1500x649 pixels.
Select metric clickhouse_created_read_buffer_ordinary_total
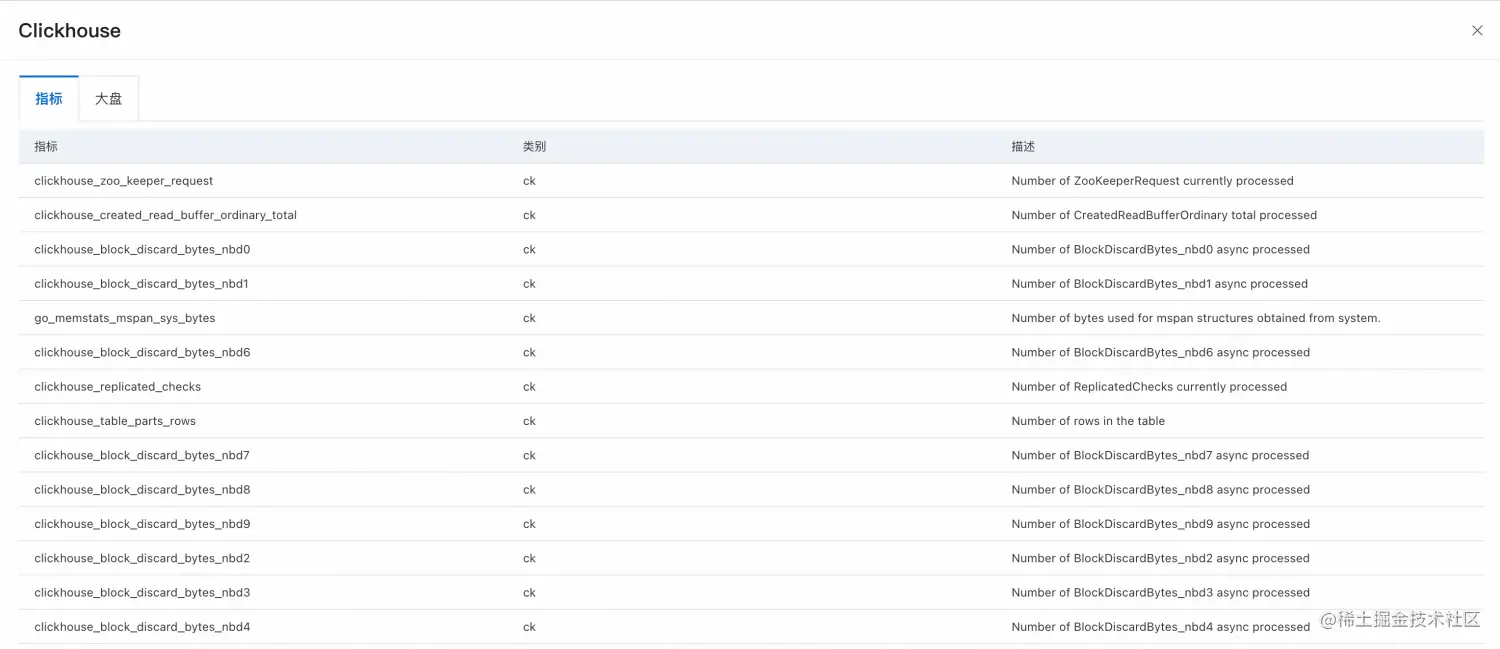[165, 215]
